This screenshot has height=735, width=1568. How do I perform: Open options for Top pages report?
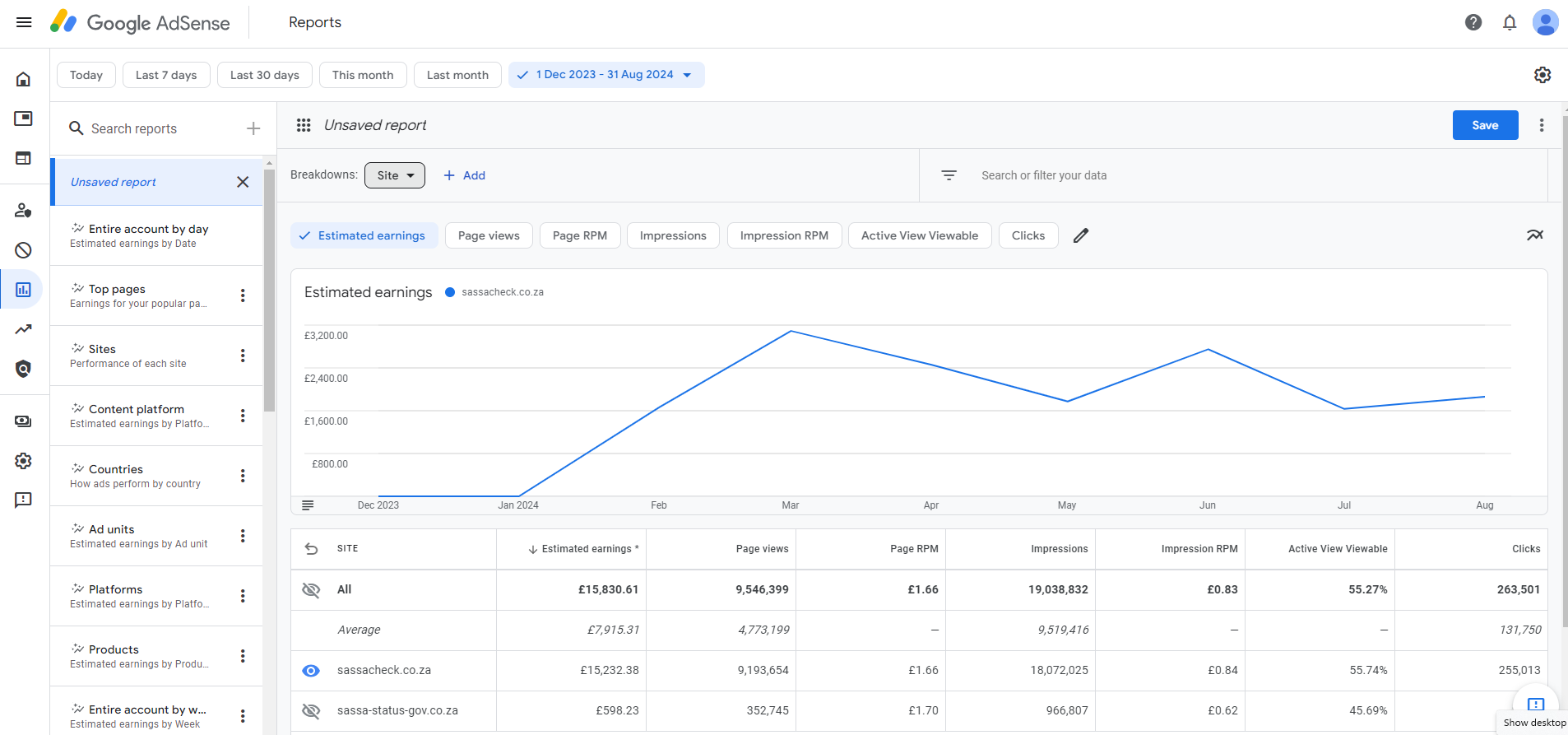click(x=243, y=295)
